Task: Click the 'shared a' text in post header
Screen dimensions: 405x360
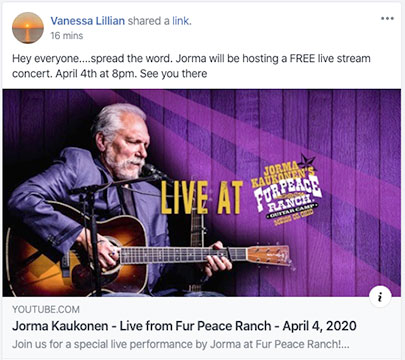Action: click(149, 21)
